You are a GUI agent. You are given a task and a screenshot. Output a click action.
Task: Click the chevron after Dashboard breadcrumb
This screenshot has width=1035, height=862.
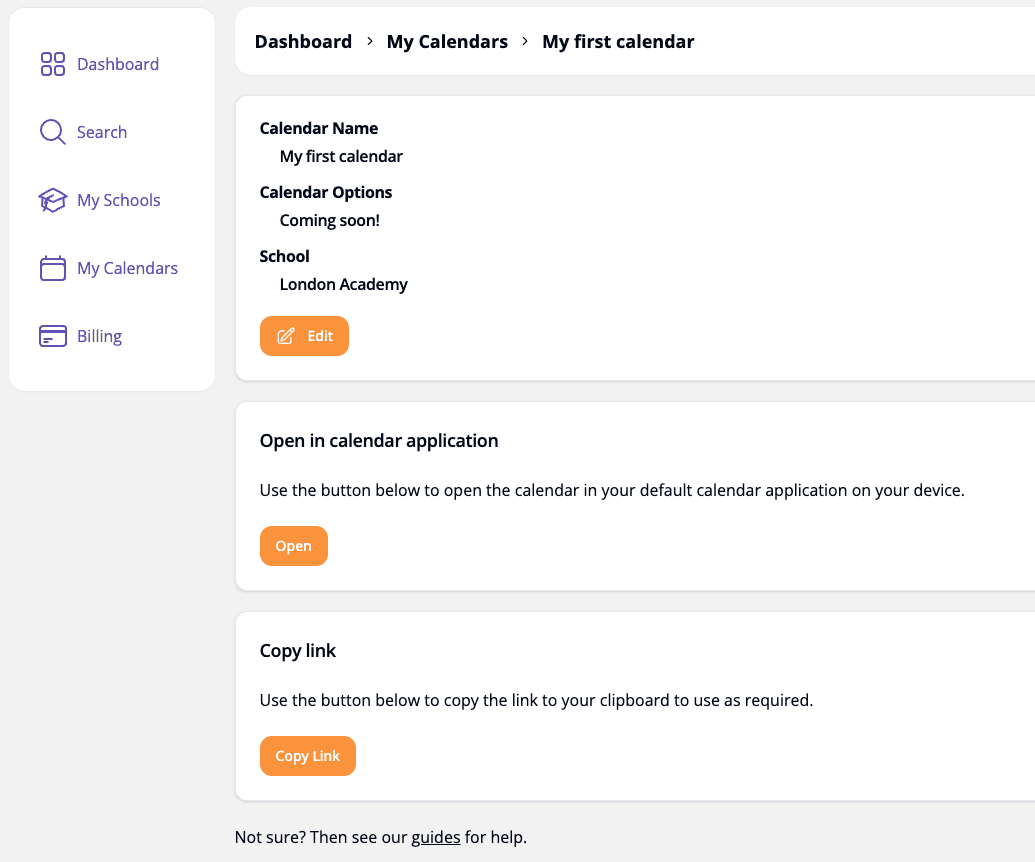click(x=369, y=43)
